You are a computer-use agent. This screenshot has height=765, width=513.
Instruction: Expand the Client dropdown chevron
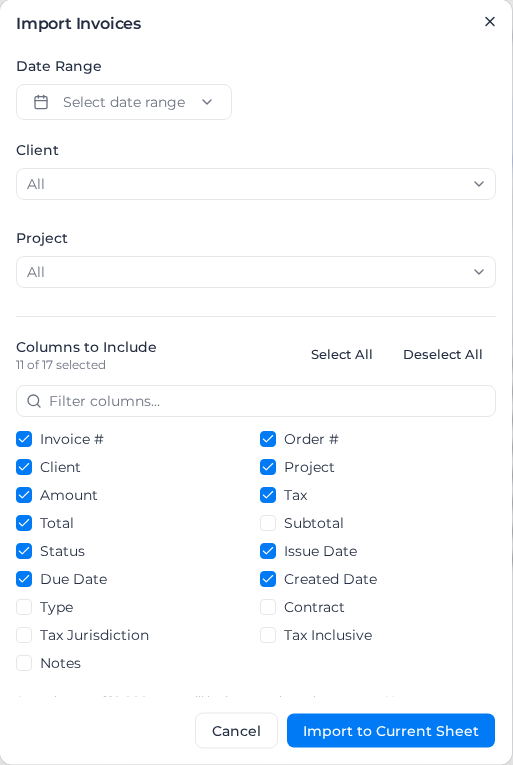[x=479, y=184]
